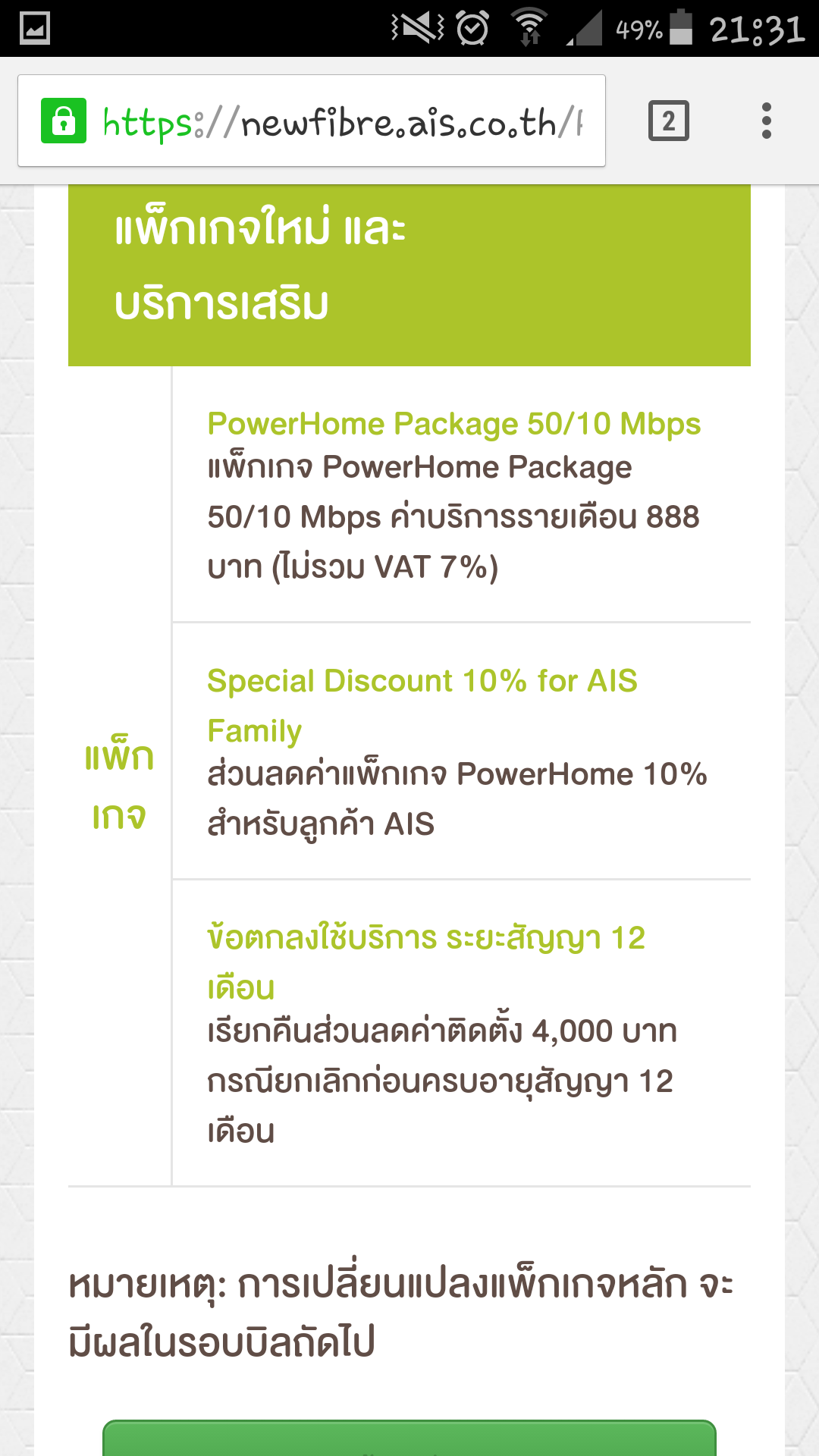The image size is (819, 1456).
Task: Tap the green แพ็กเกจใหม่ และ บริการเสริม header
Action: (409, 265)
